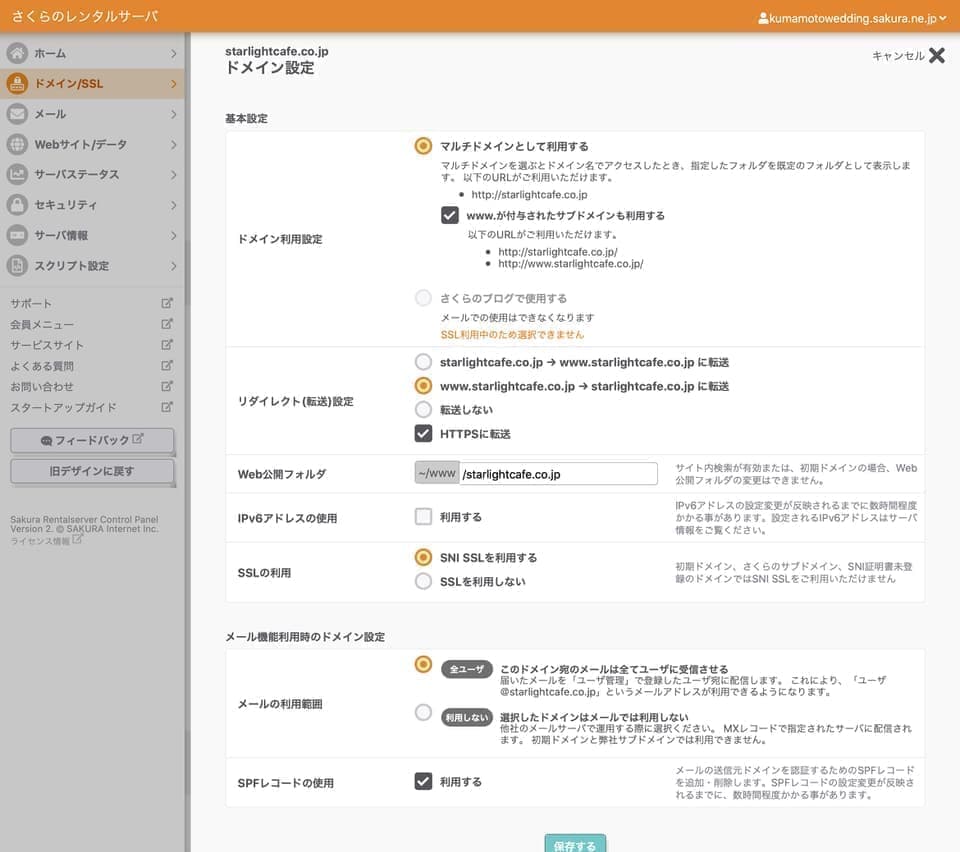Click the Web site/data globe icon
This screenshot has height=852, width=960.
pos(17,144)
